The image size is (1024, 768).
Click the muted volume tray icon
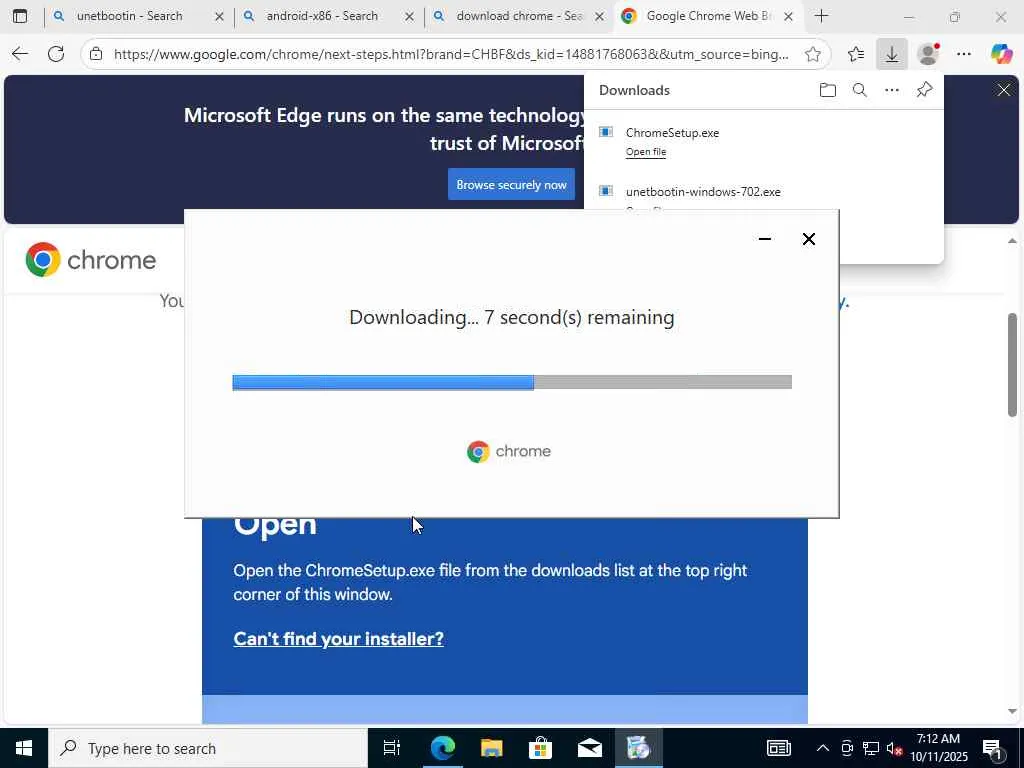coord(894,748)
